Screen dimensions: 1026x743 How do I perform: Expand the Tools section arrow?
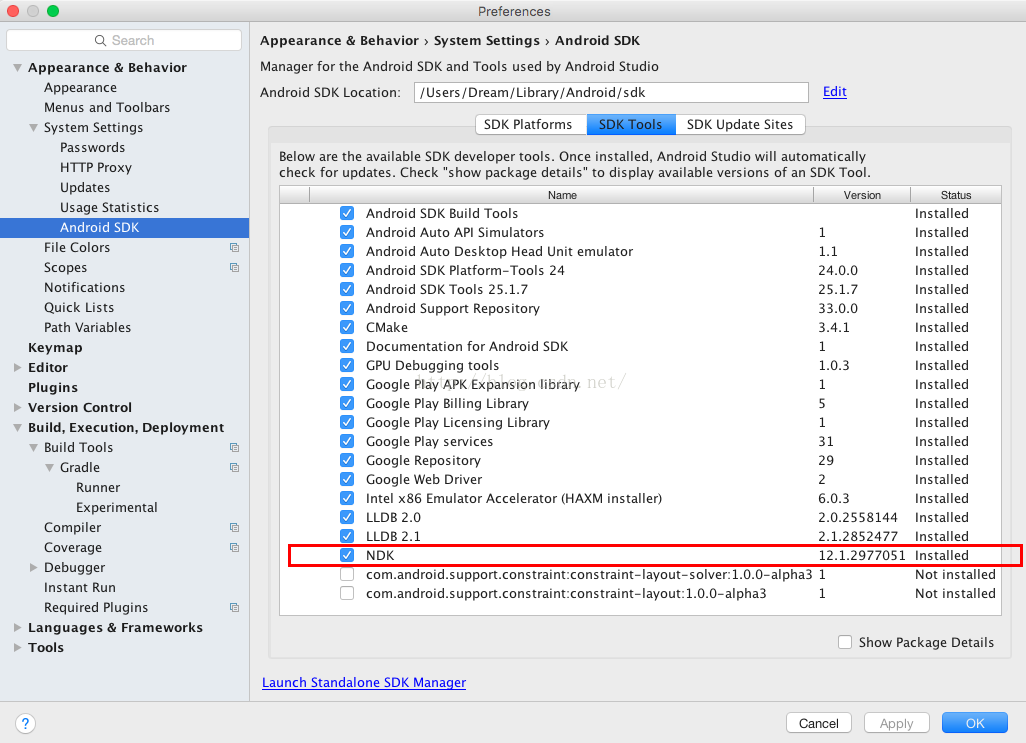[x=18, y=648]
